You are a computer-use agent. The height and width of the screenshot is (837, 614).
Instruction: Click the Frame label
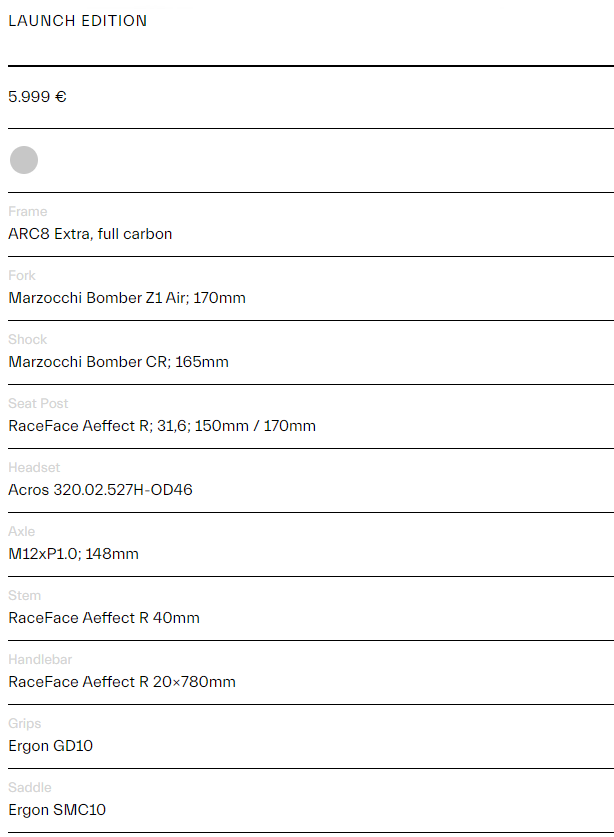click(x=28, y=211)
